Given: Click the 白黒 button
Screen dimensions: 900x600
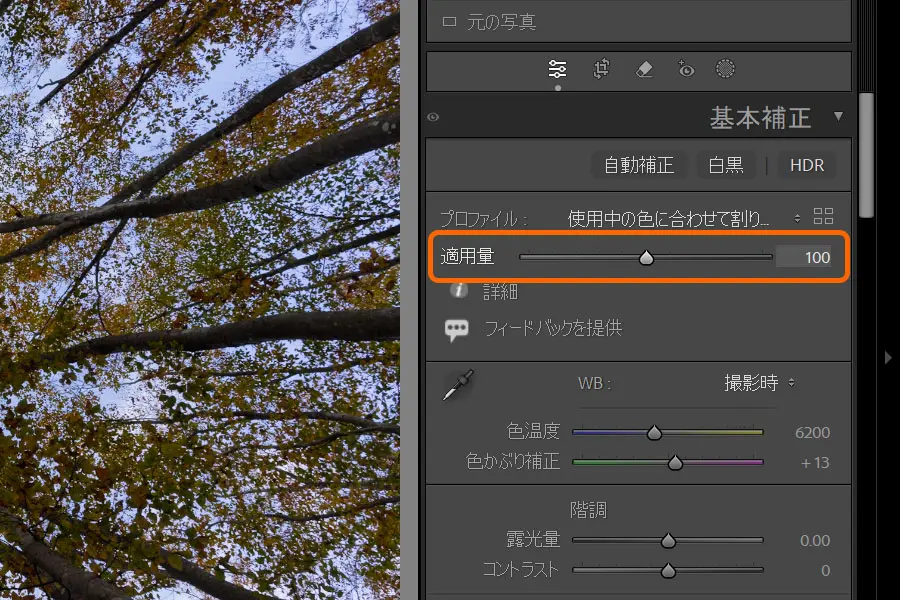Looking at the screenshot, I should click(726, 165).
